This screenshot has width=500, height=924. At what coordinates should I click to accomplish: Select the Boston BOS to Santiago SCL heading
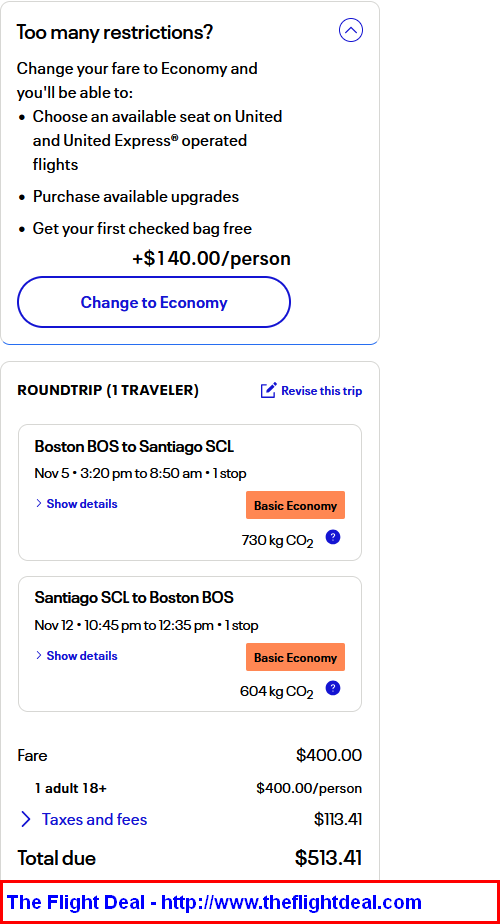[134, 446]
